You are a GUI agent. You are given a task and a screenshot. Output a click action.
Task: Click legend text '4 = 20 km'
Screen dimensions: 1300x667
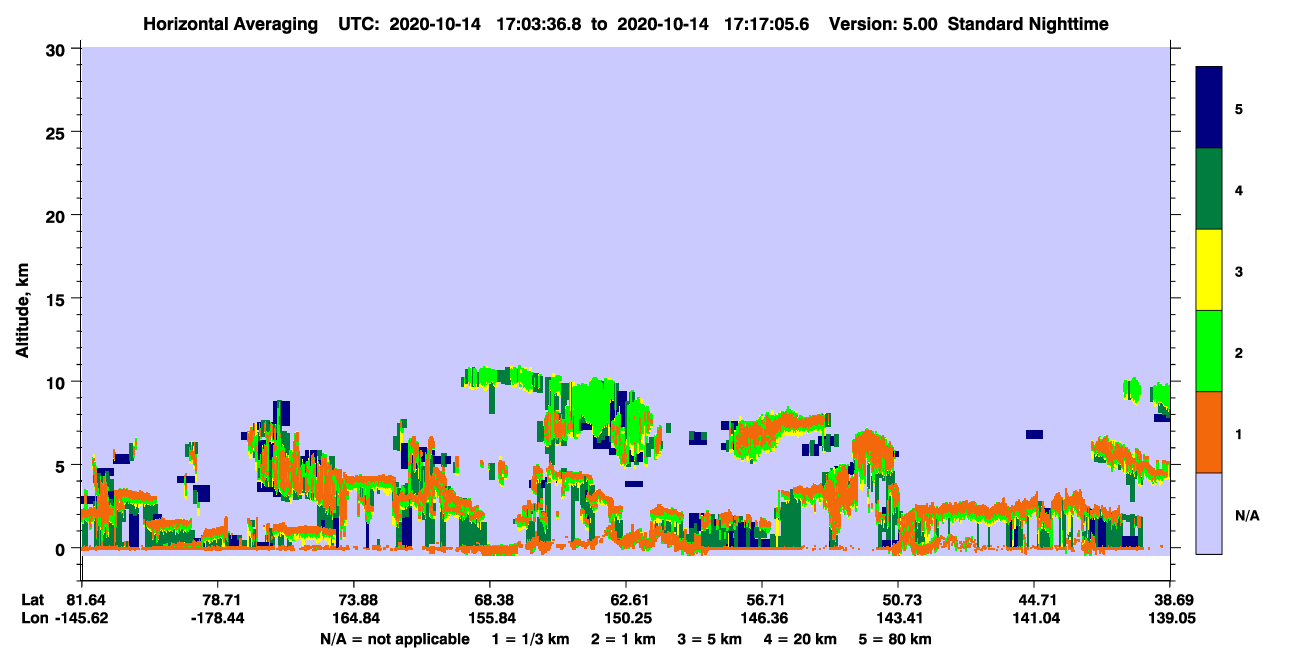[801, 639]
